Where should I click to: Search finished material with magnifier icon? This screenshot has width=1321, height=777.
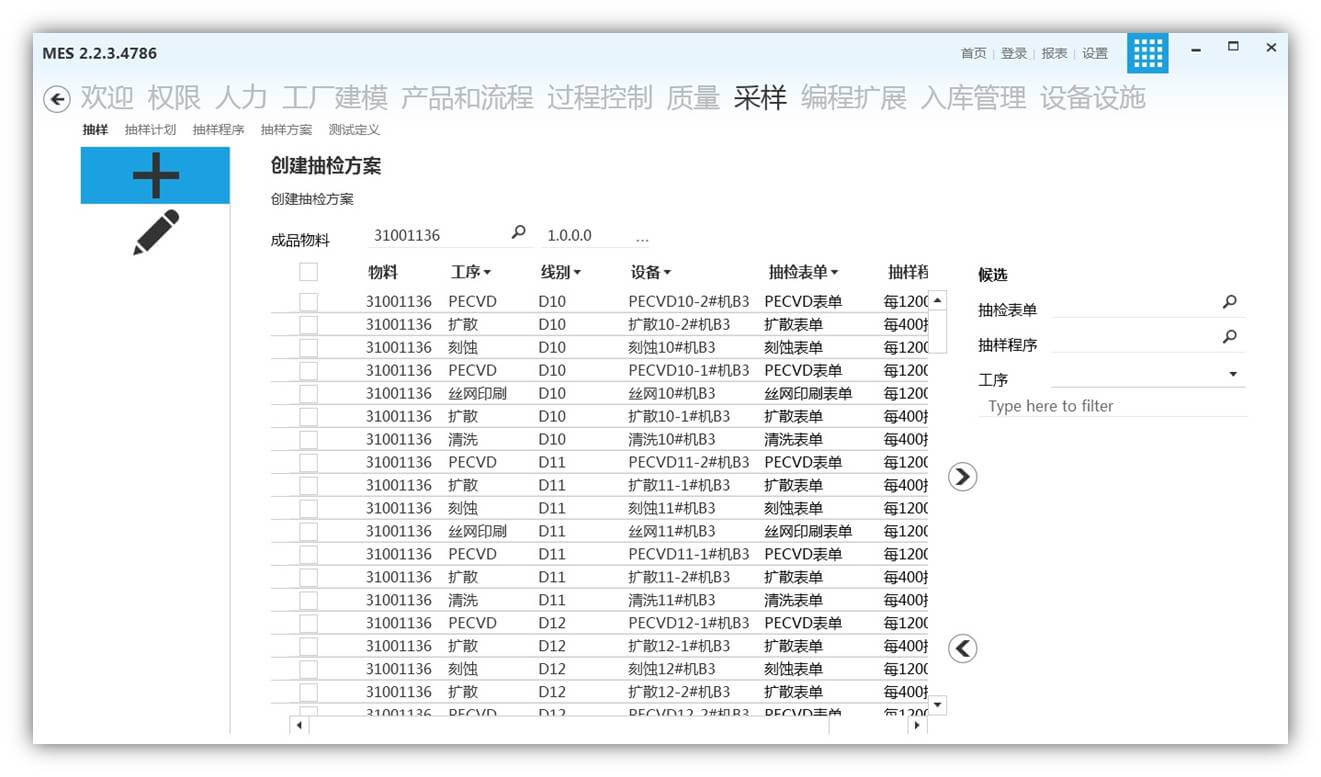[518, 232]
